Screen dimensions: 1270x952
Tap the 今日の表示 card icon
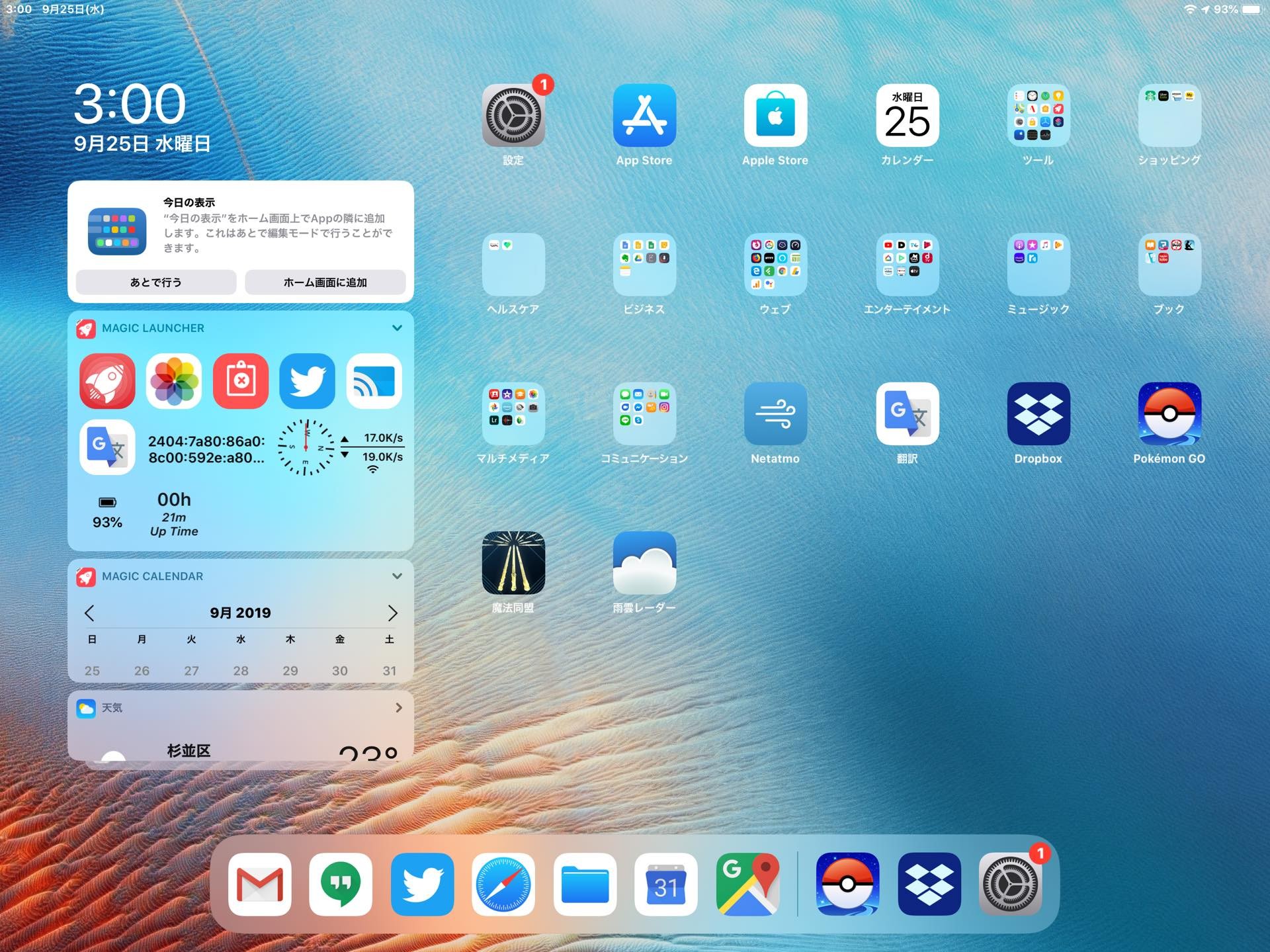click(x=117, y=232)
